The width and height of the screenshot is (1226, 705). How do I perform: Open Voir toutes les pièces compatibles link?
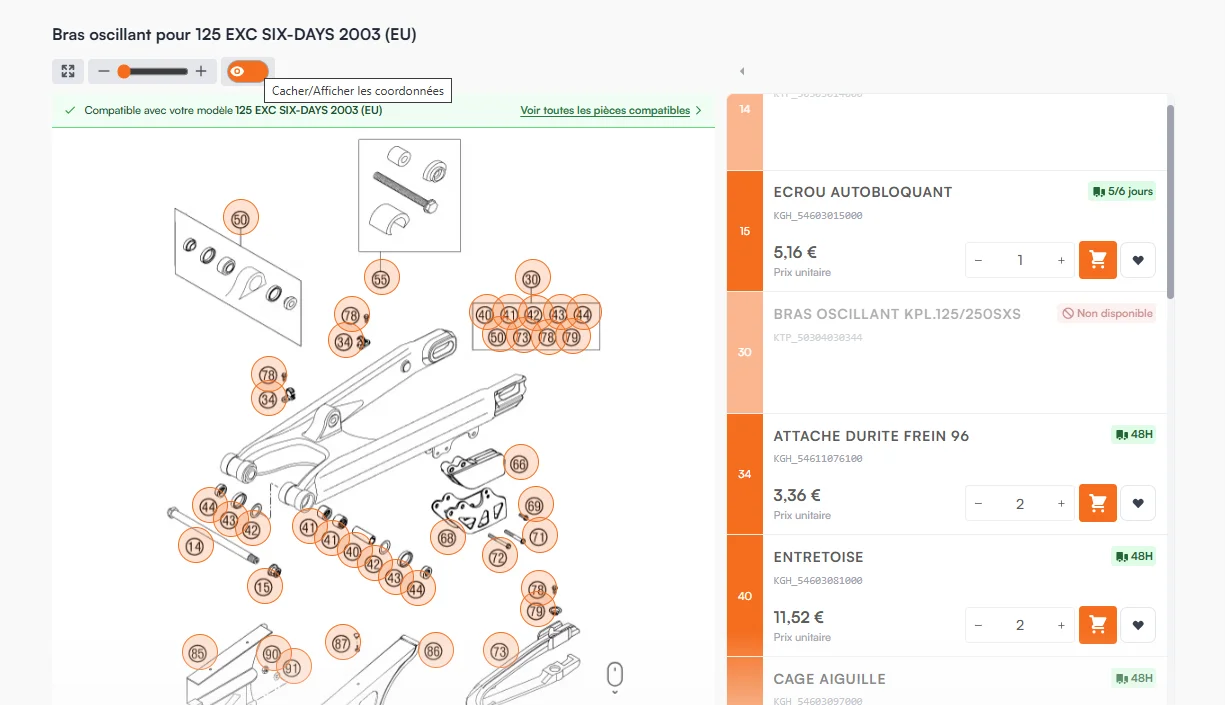tap(605, 111)
